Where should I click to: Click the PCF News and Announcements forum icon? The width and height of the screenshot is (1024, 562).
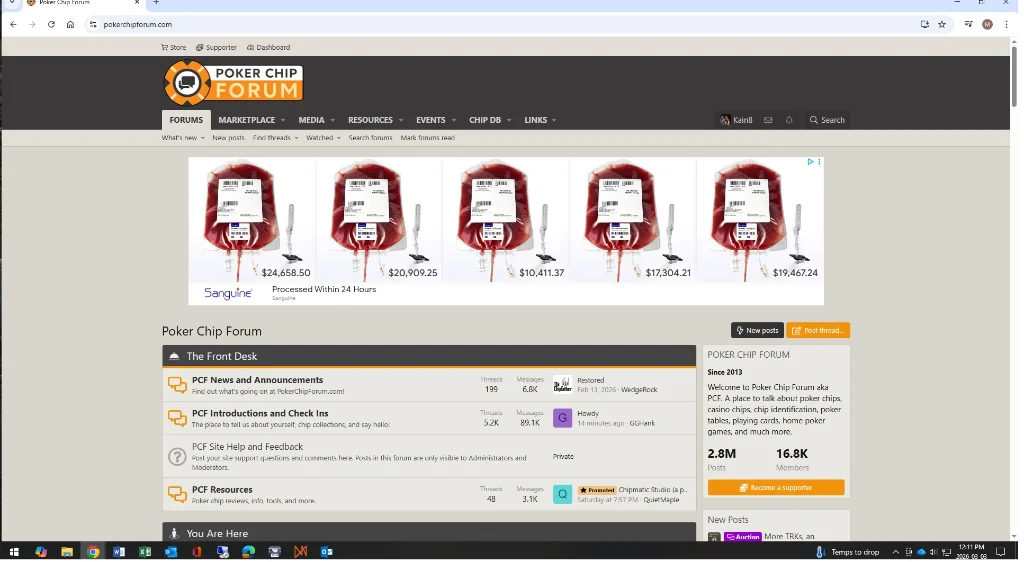coord(177,385)
